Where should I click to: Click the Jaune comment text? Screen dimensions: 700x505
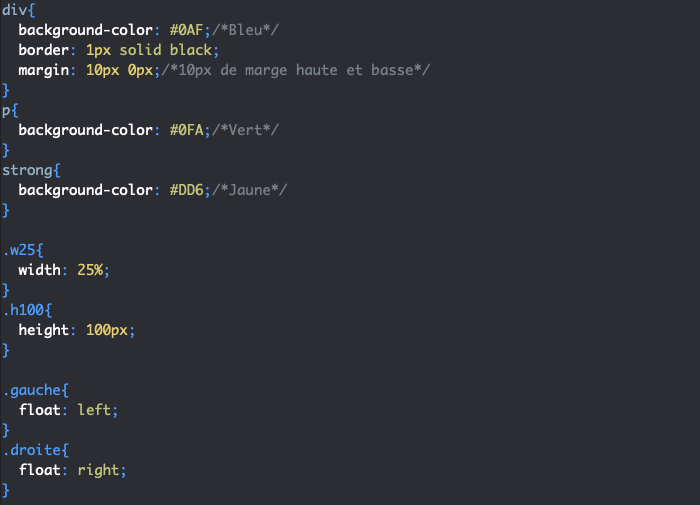[249, 190]
